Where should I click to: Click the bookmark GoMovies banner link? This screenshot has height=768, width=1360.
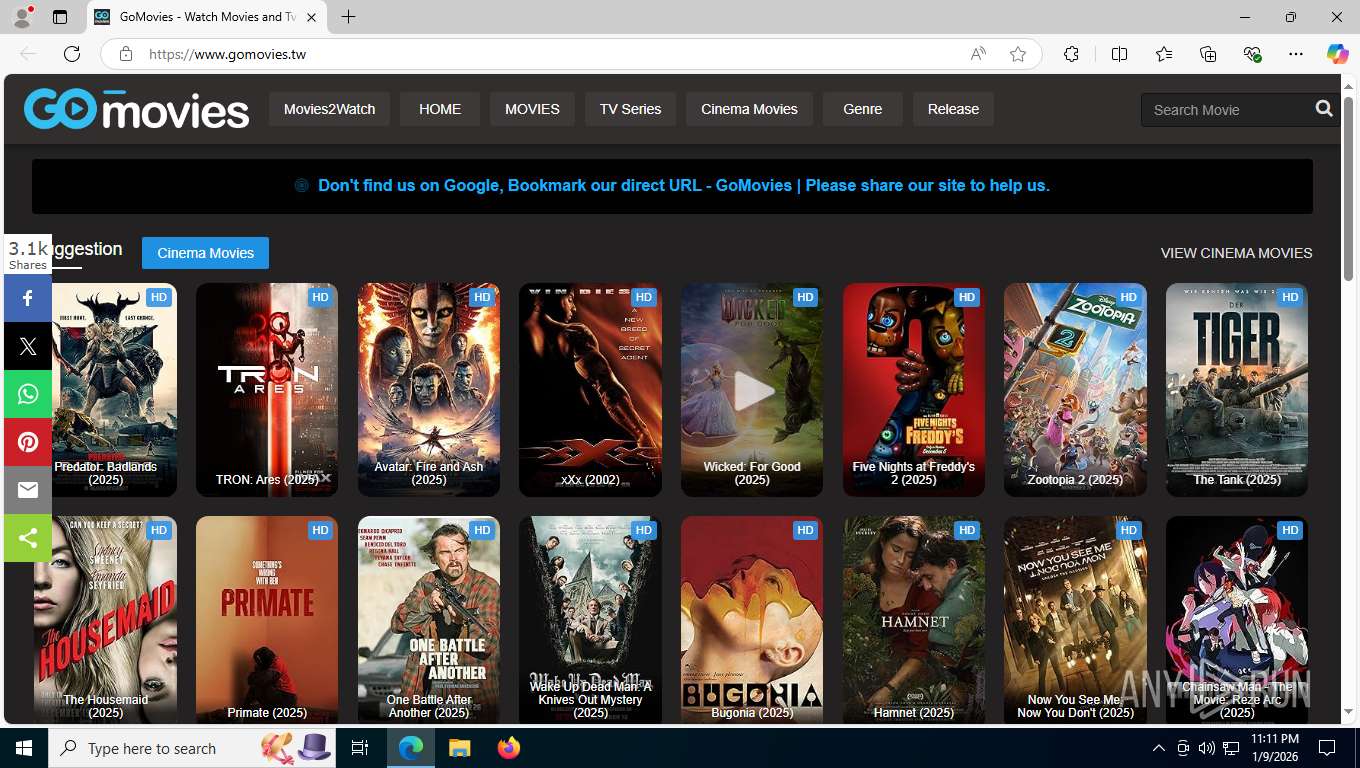tap(683, 185)
